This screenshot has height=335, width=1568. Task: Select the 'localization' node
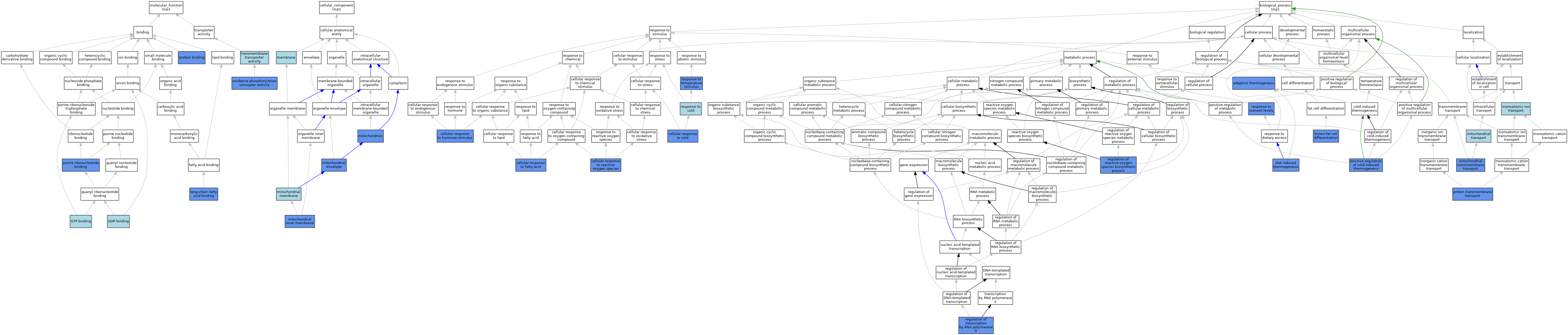tap(1473, 32)
